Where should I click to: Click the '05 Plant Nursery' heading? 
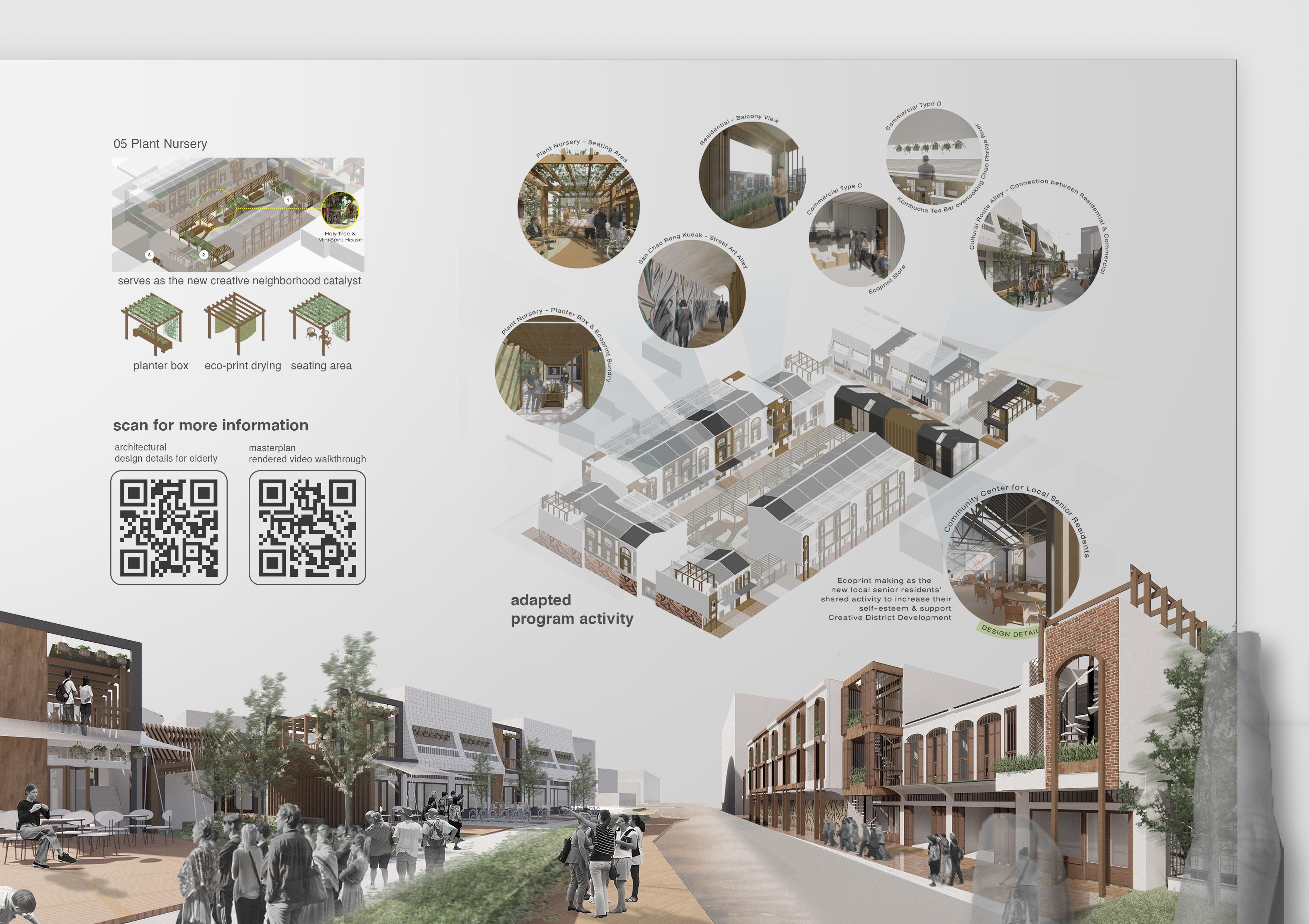(160, 144)
